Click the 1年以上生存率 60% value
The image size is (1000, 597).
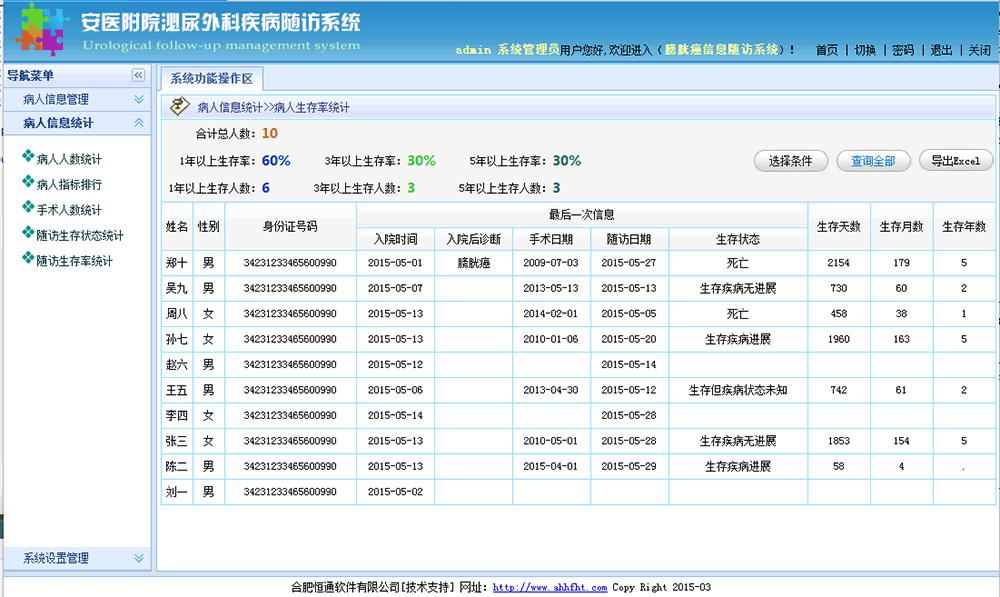276,161
